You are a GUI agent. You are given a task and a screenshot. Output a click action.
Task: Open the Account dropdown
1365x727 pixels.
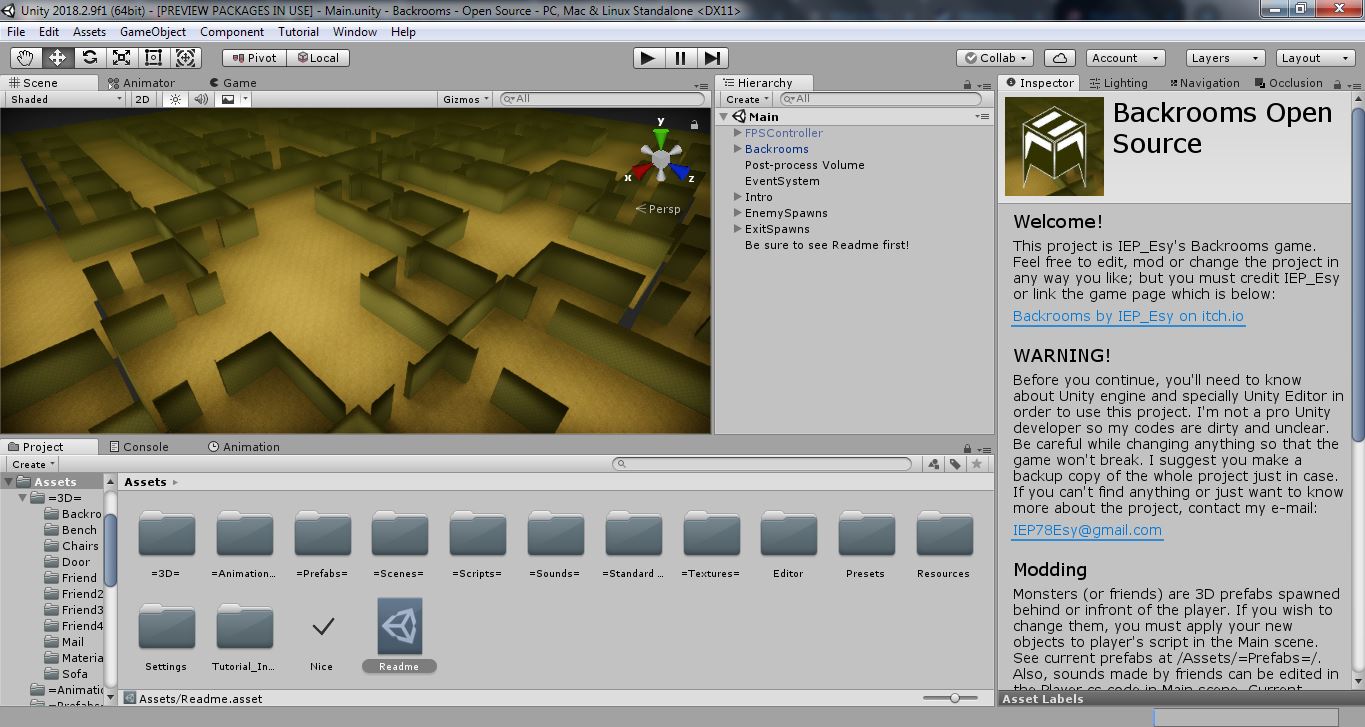click(x=1125, y=58)
